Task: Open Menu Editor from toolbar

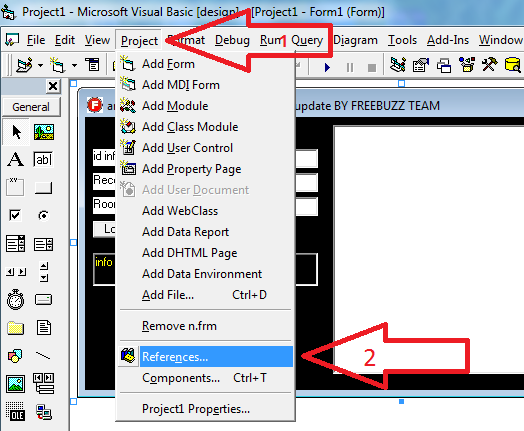Action: (x=92, y=65)
